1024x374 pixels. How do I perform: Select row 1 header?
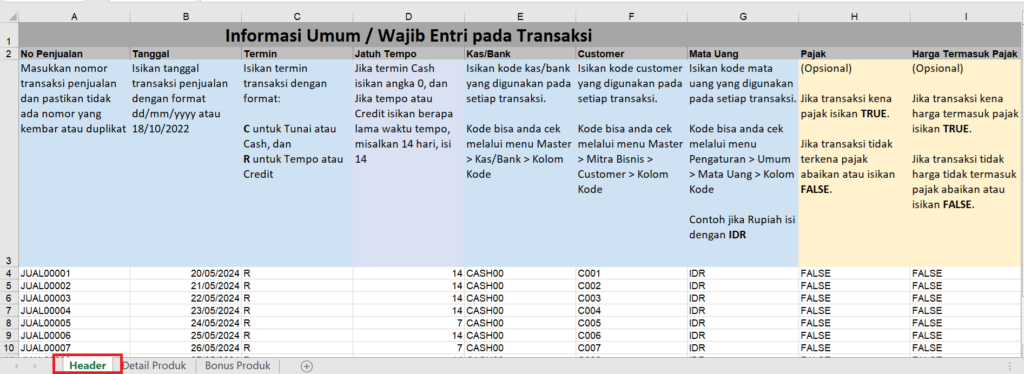click(x=9, y=35)
